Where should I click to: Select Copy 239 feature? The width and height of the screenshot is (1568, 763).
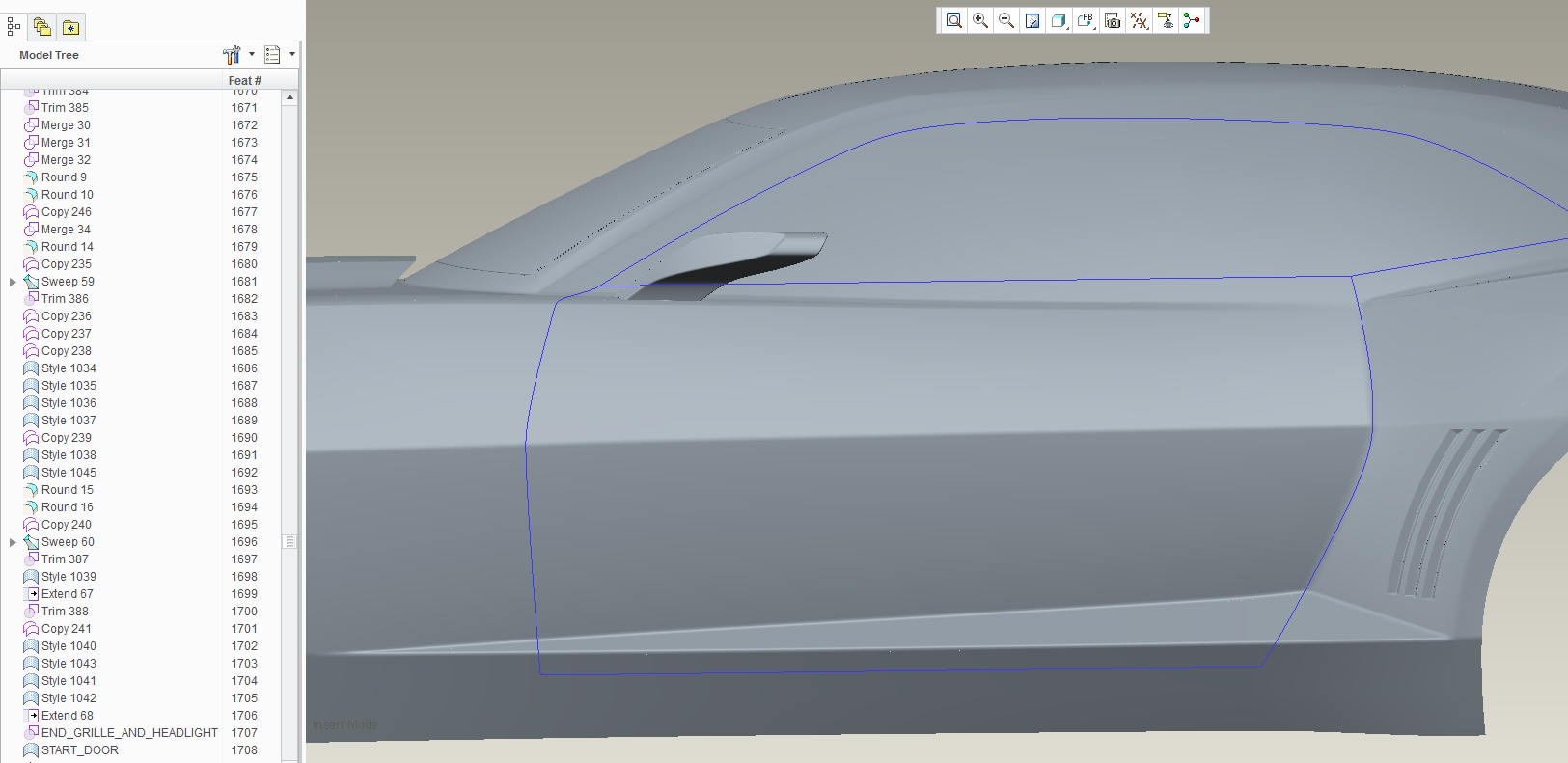(x=67, y=438)
